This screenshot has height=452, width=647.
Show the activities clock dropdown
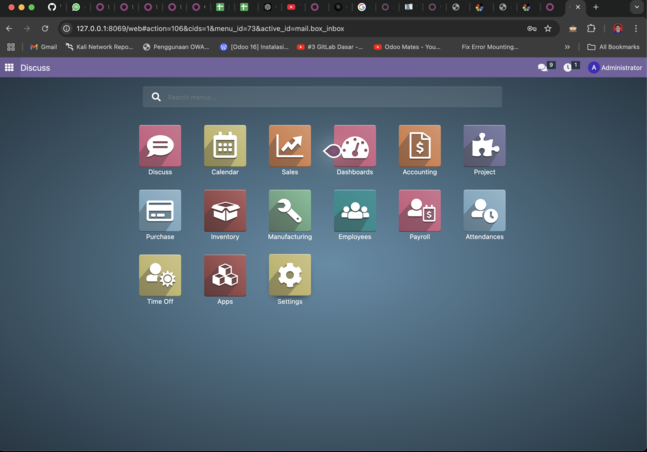coord(568,68)
